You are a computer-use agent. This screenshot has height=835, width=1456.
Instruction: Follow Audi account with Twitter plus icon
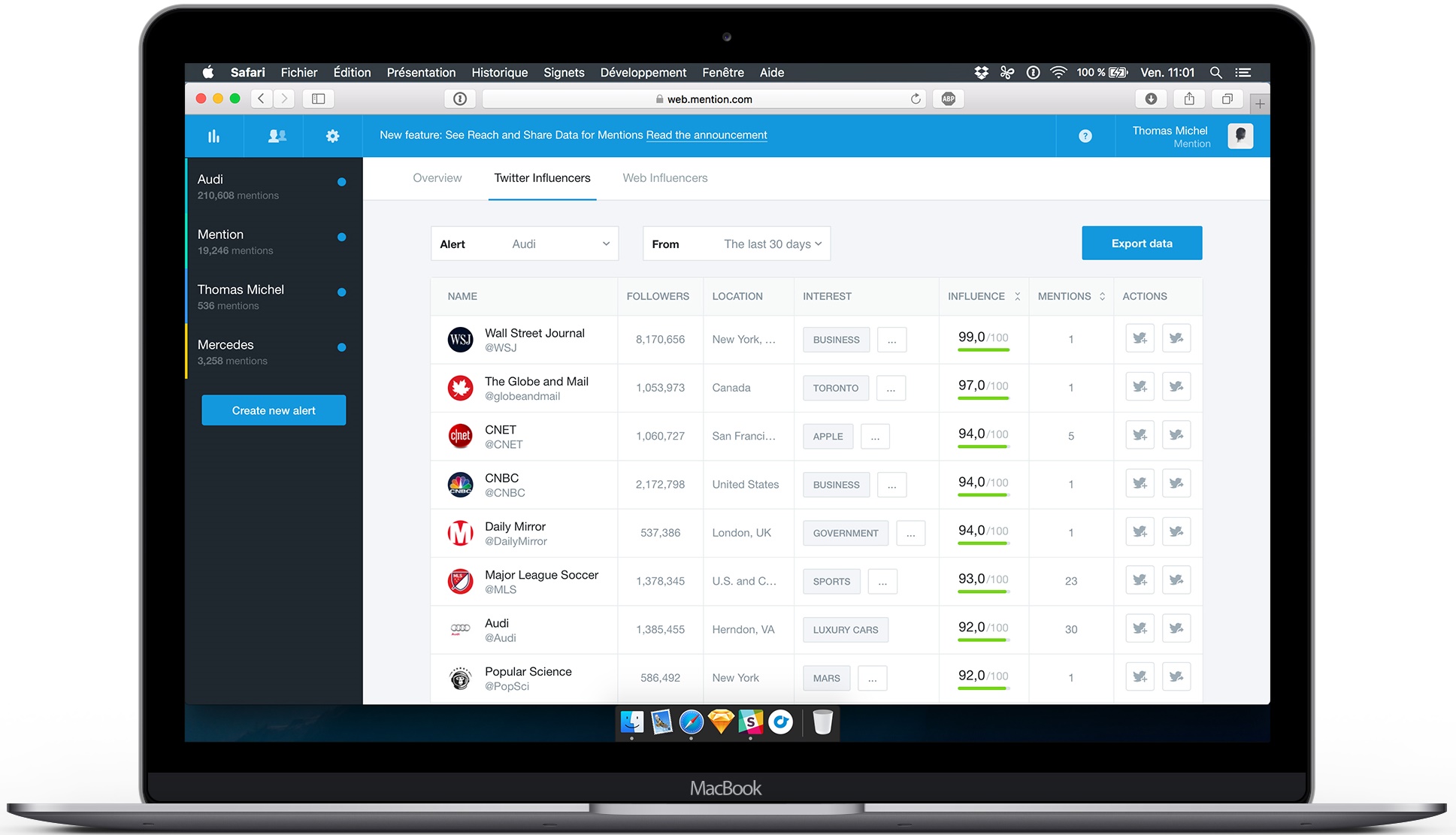pyautogui.click(x=1140, y=629)
